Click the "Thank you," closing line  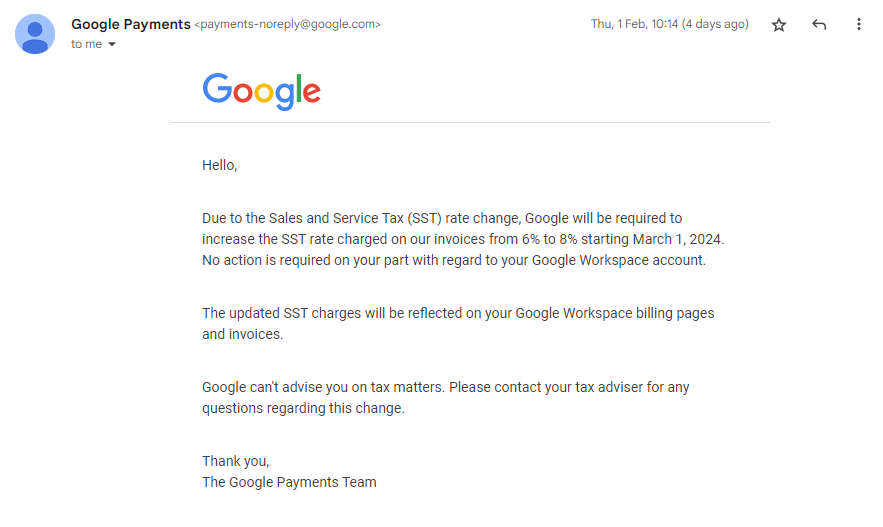236,461
